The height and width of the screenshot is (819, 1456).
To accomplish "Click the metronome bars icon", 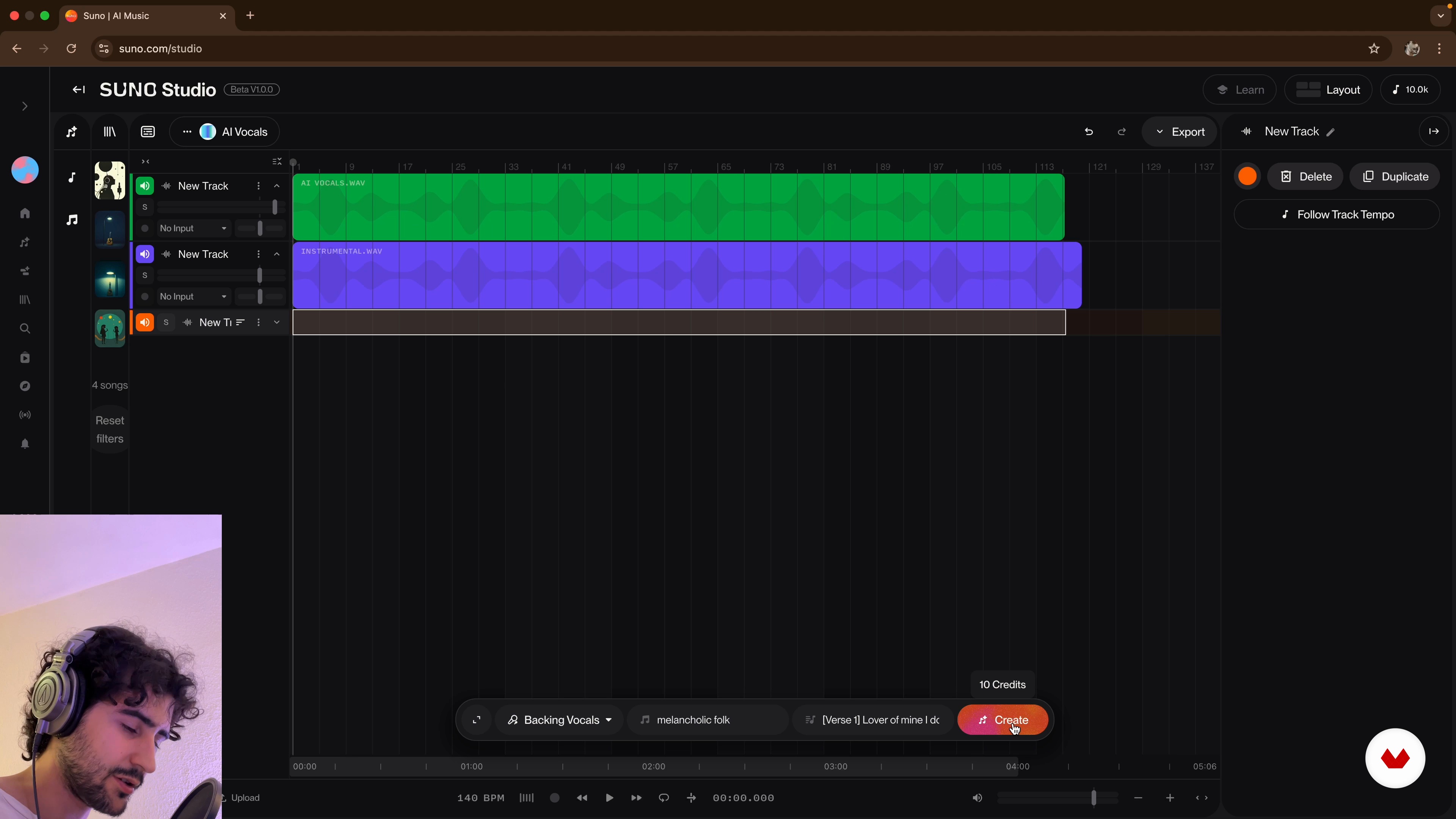I will (x=526, y=798).
